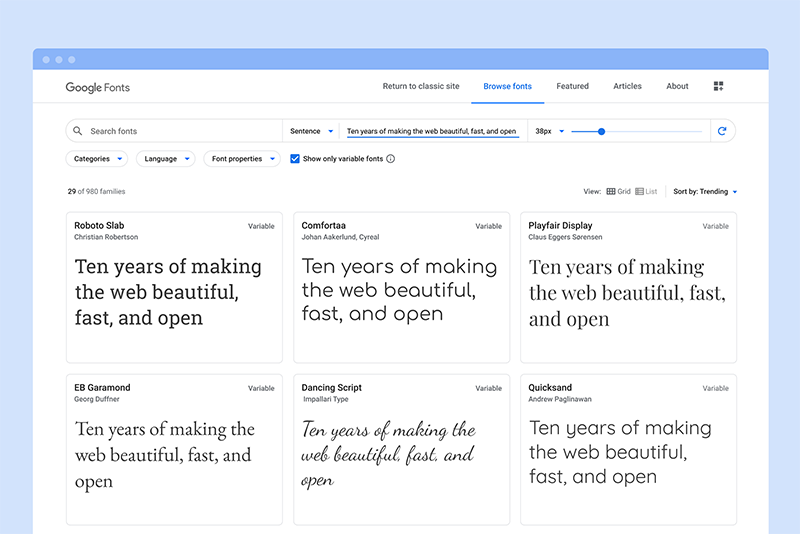Click author name Impallari Type
The width and height of the screenshot is (800, 534).
(326, 399)
